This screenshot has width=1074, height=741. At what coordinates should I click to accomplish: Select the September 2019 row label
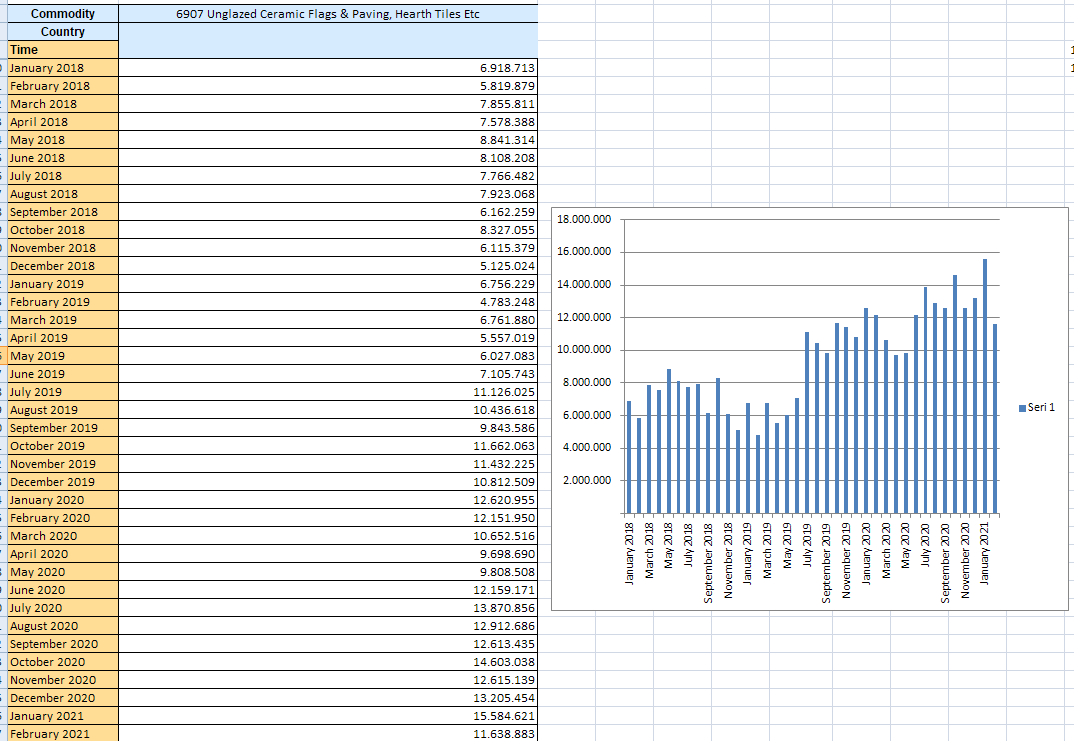pos(63,428)
